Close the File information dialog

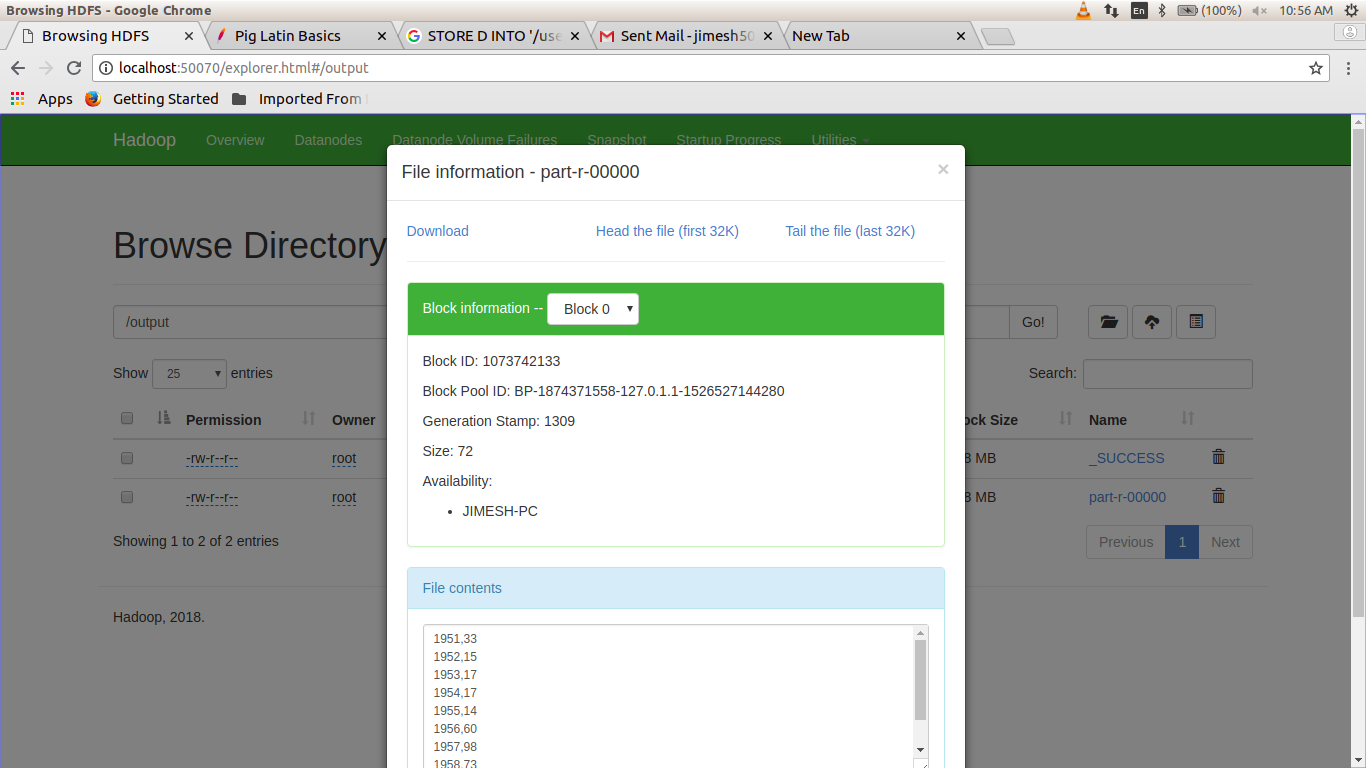[943, 170]
